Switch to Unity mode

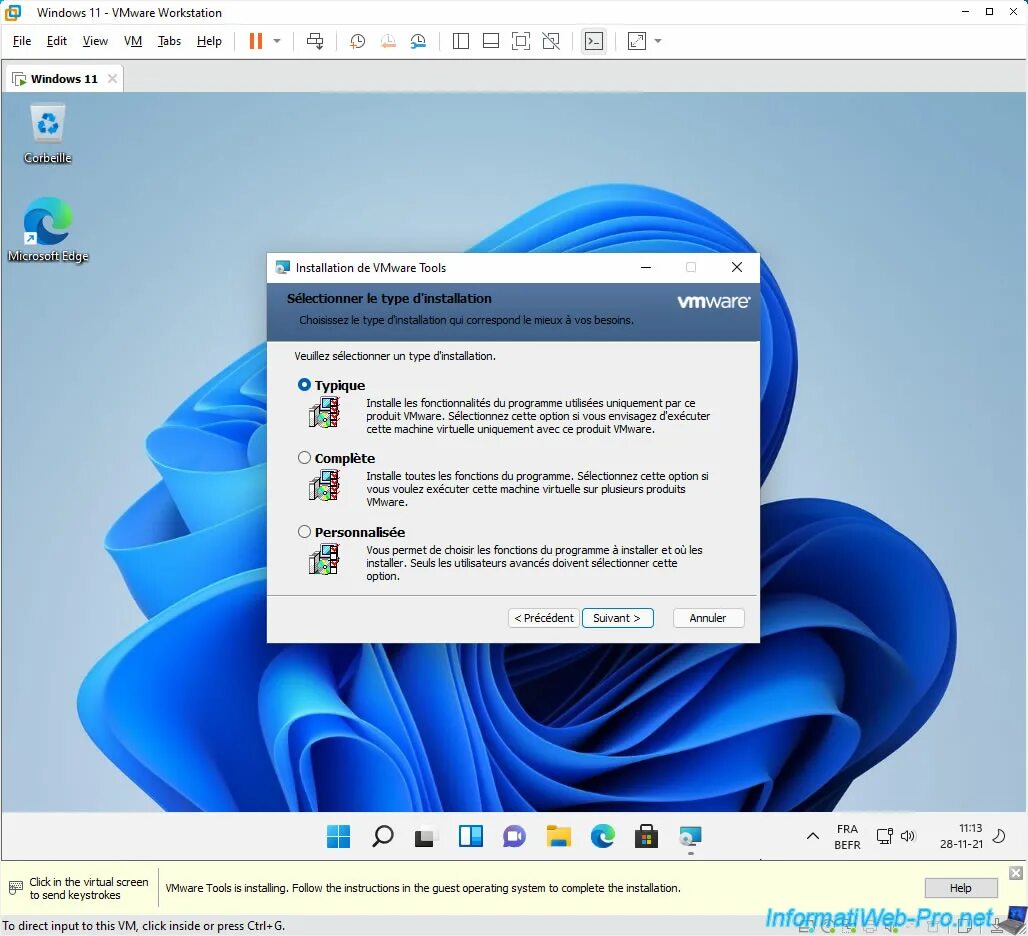tap(551, 41)
